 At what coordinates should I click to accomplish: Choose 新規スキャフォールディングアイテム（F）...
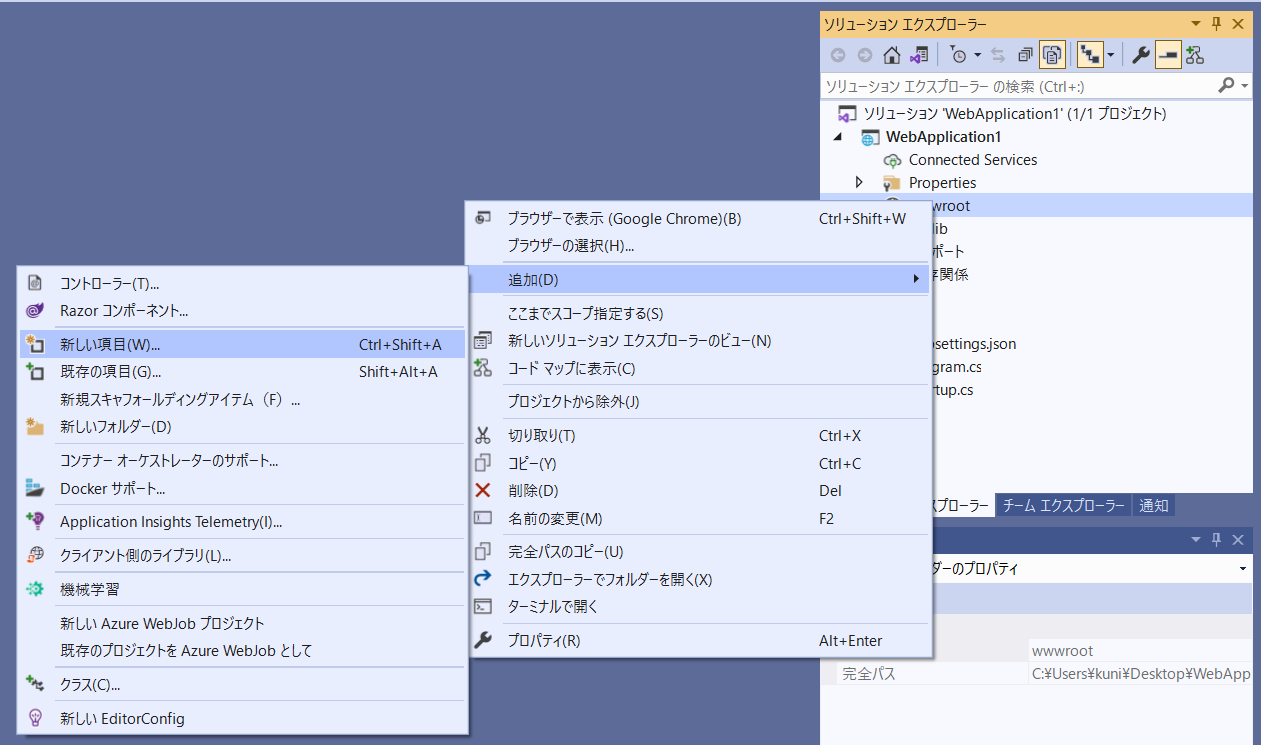coord(242,400)
